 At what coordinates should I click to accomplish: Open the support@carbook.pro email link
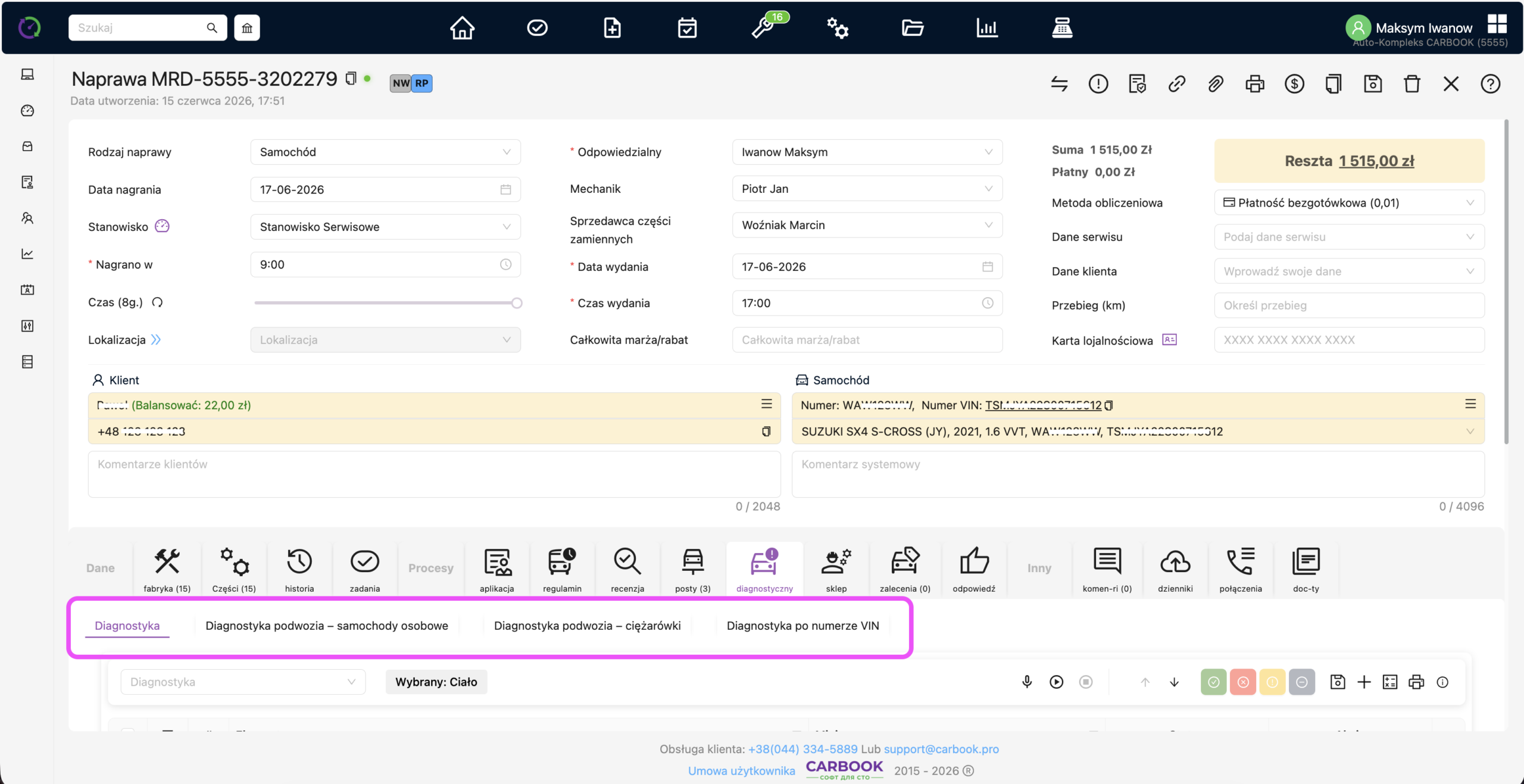pyautogui.click(x=941, y=749)
